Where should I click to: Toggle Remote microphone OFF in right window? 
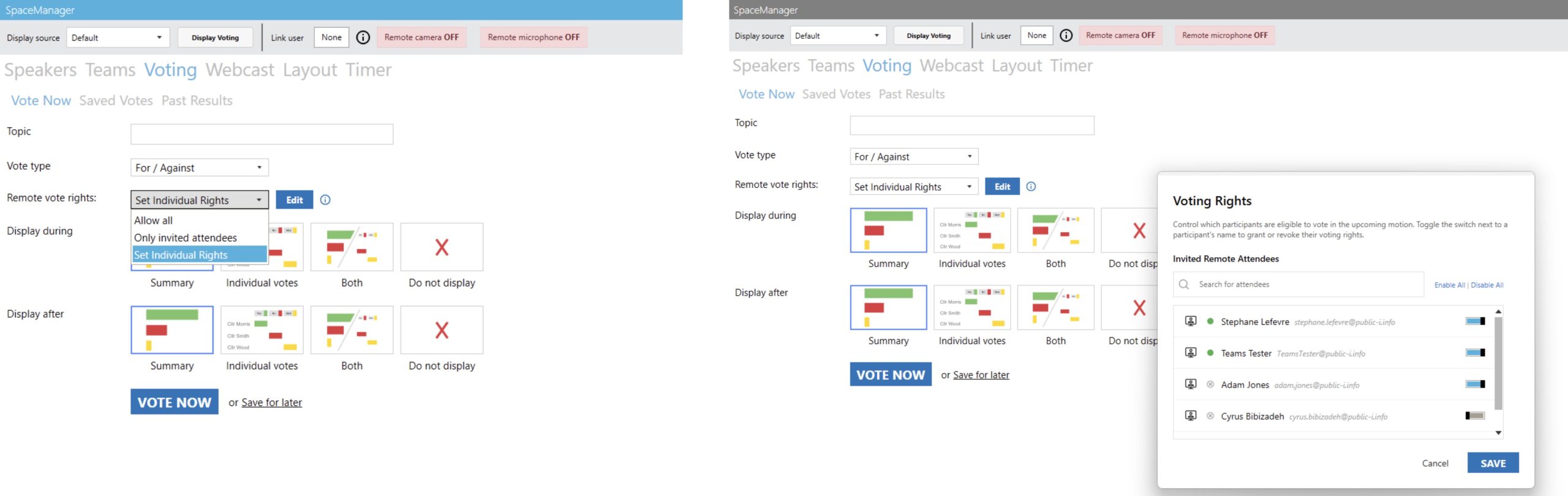pos(1225,36)
